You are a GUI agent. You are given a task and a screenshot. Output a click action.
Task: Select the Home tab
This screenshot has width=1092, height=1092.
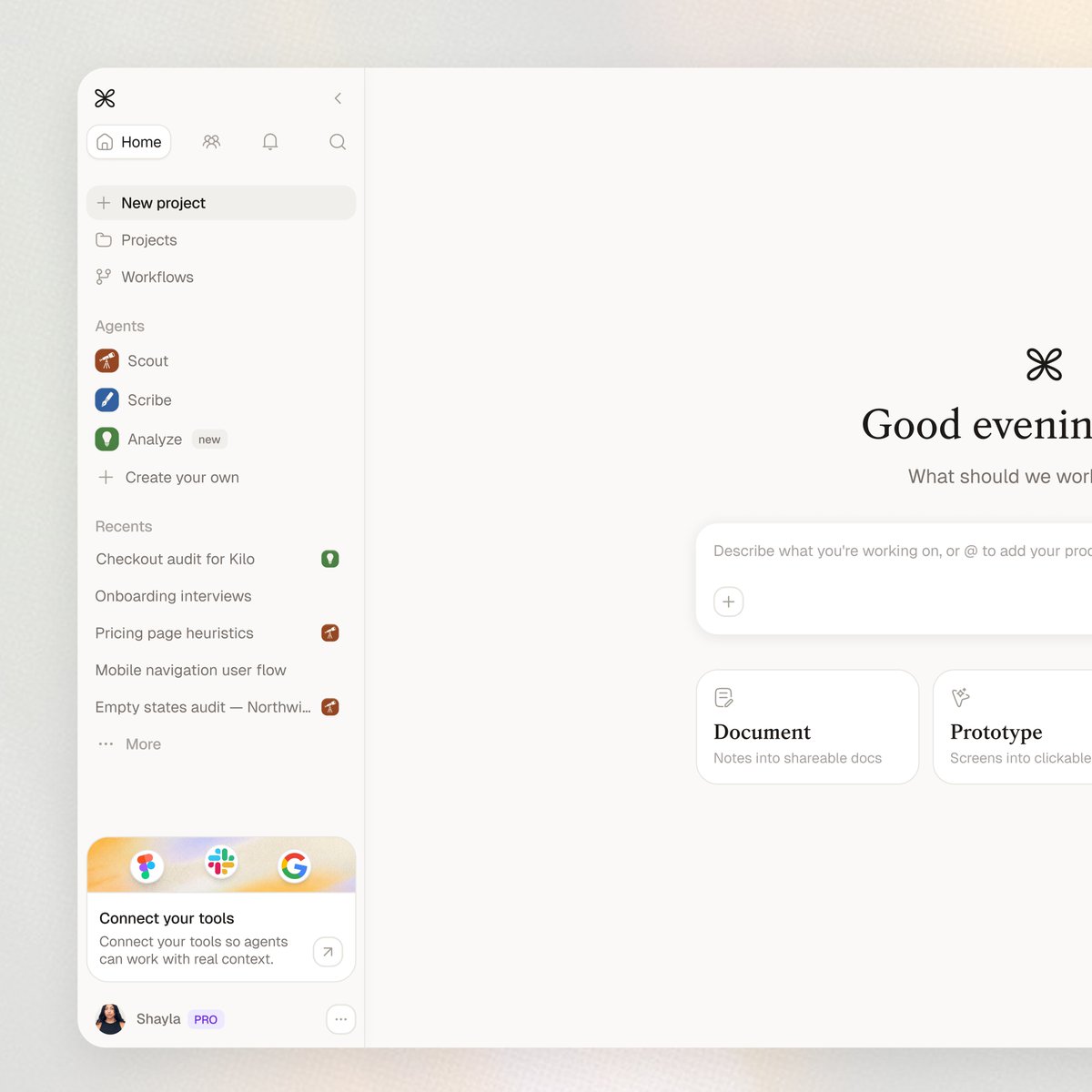tap(129, 142)
